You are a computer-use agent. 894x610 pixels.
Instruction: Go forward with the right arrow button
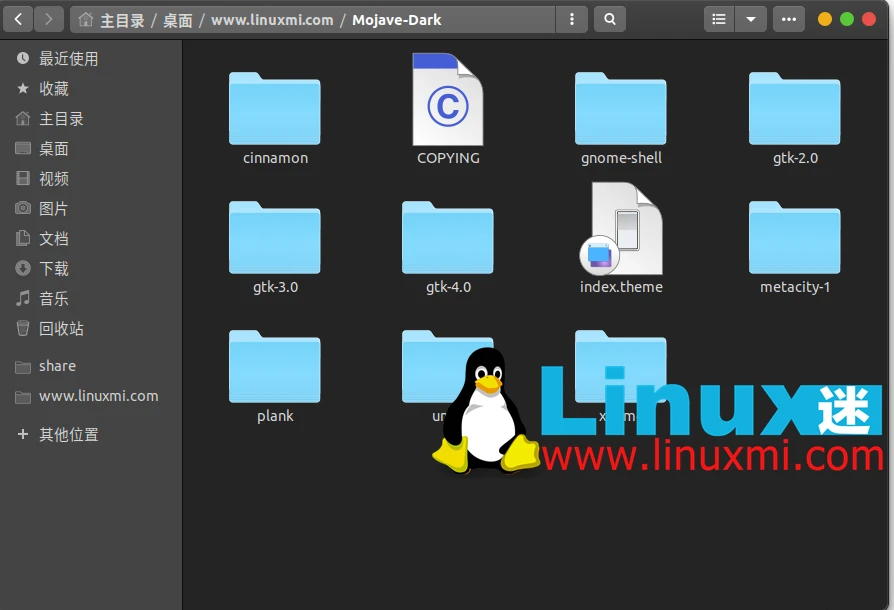pos(48,19)
